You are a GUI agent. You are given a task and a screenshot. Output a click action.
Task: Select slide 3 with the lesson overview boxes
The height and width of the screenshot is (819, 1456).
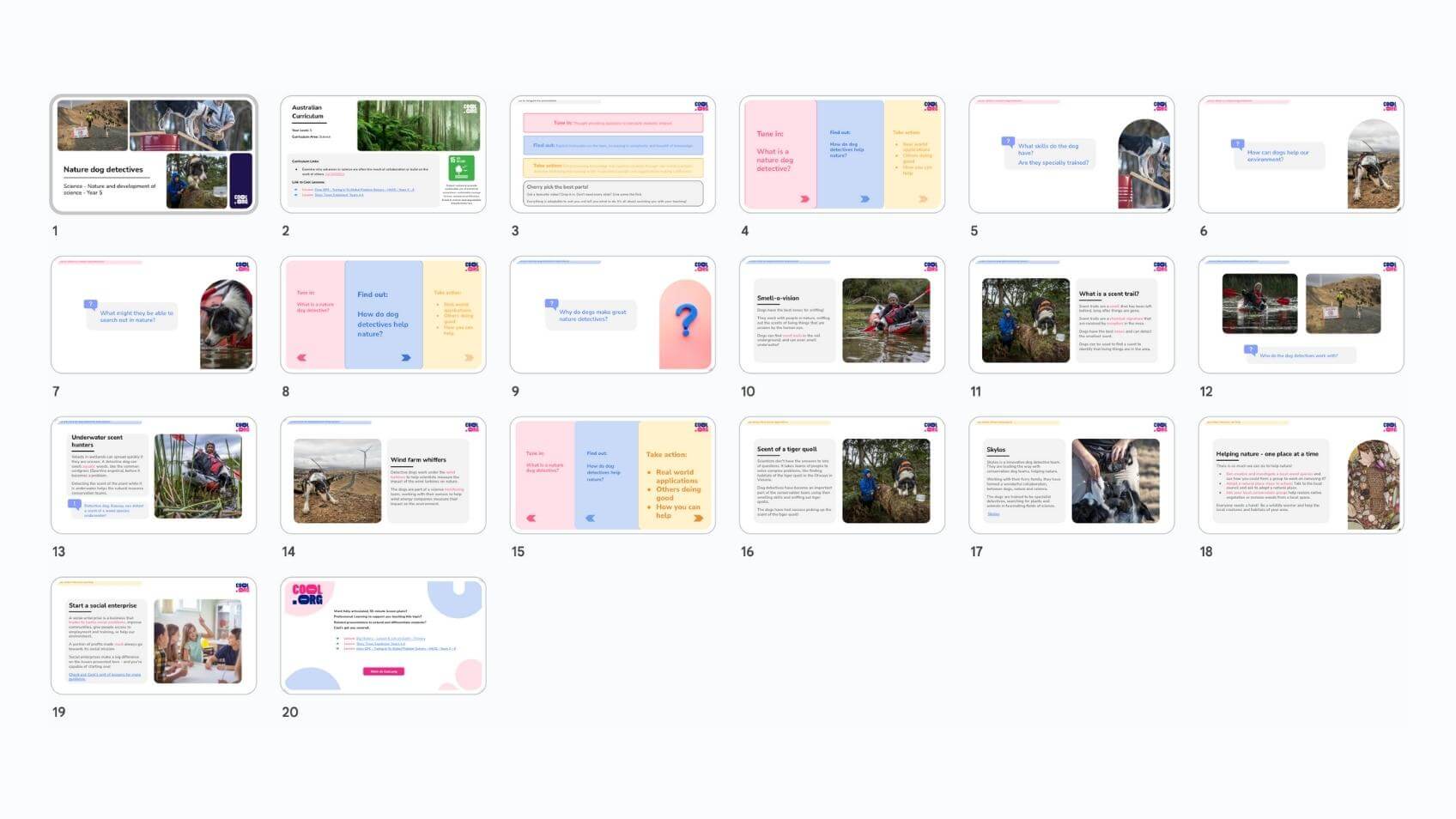[612, 155]
